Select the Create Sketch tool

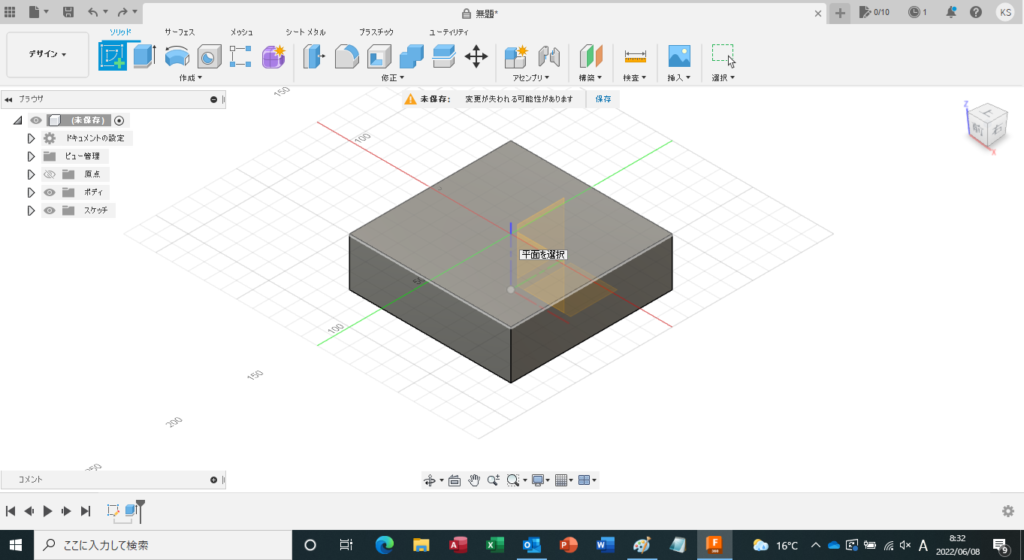pyautogui.click(x=112, y=56)
